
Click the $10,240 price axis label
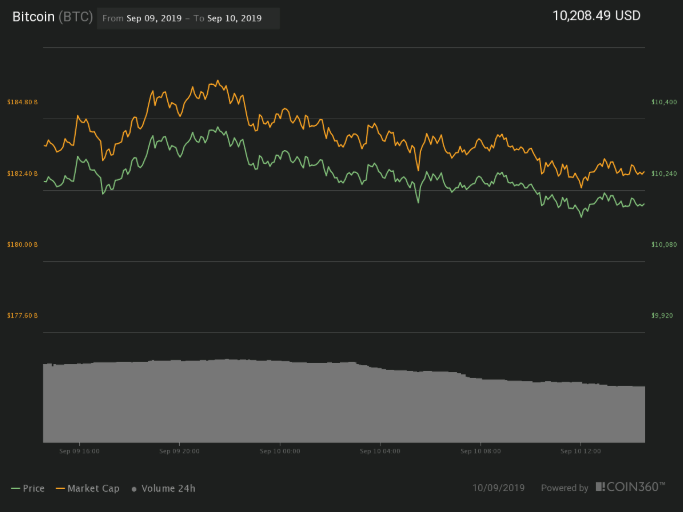(x=664, y=174)
